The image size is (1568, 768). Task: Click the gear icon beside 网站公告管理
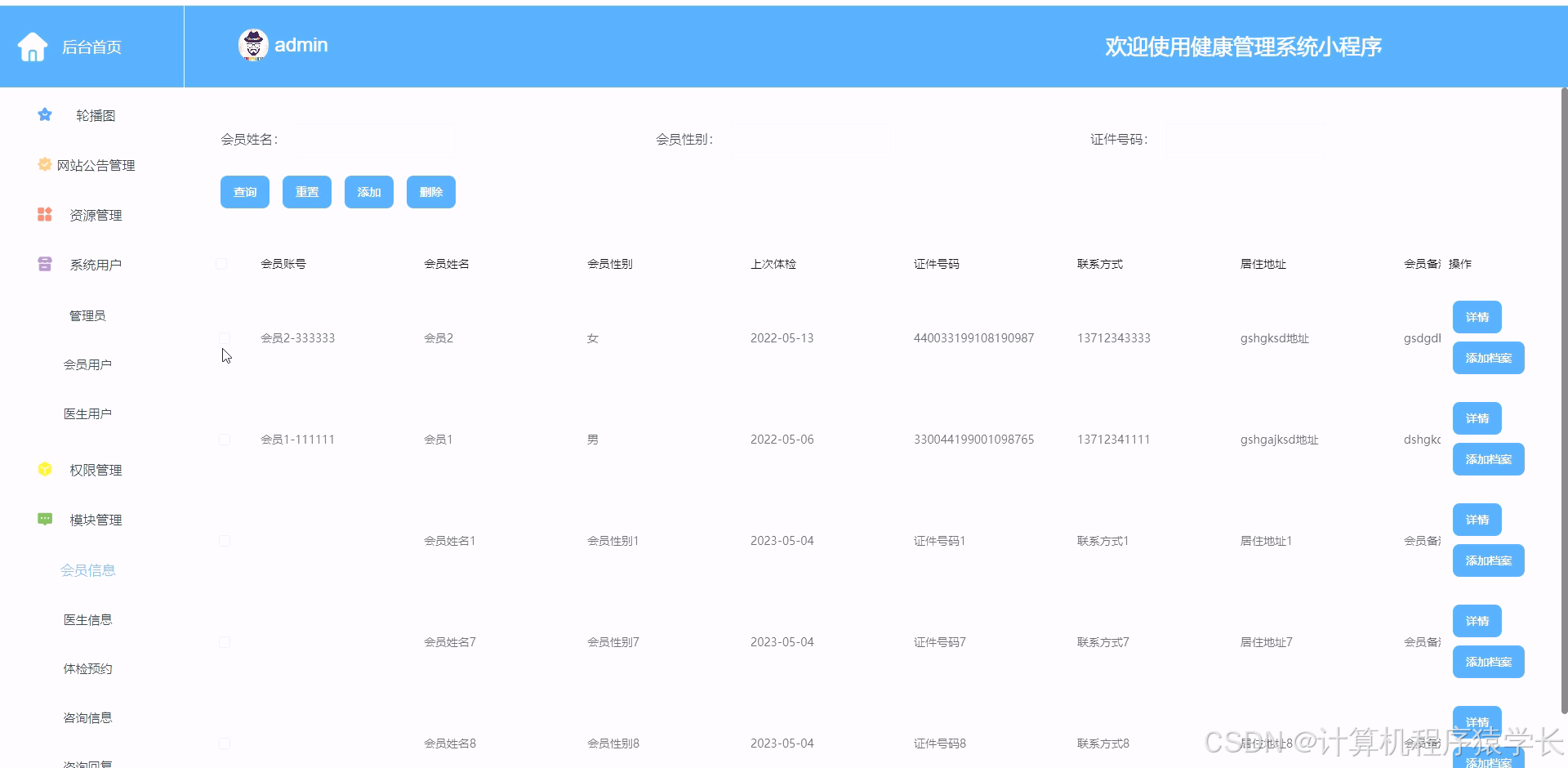pyautogui.click(x=45, y=164)
